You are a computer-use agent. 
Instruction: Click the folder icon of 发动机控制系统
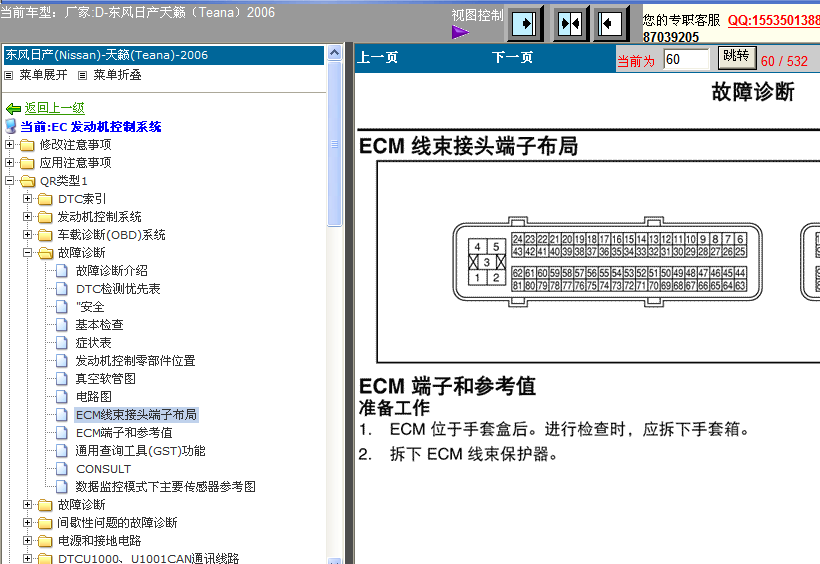(45, 217)
